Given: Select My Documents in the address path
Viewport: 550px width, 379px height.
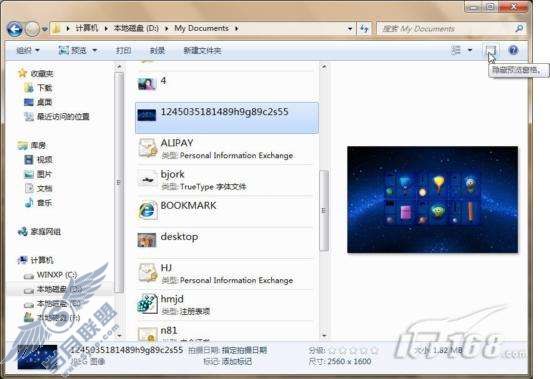Looking at the screenshot, I should [x=201, y=28].
